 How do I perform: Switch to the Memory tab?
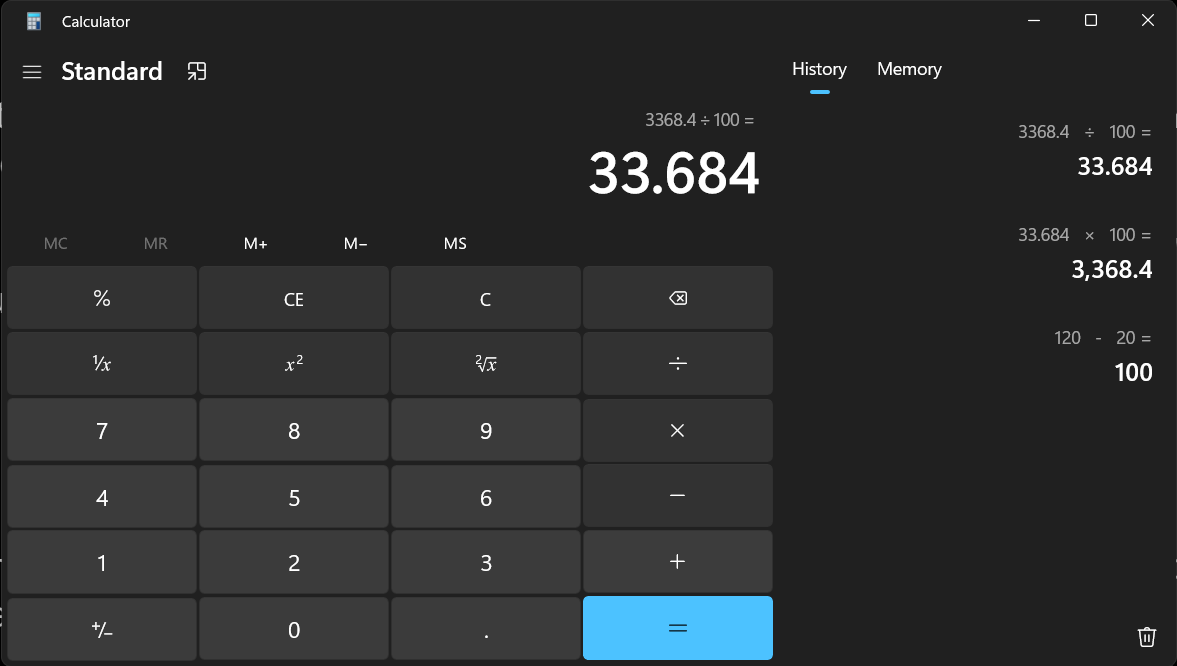click(x=909, y=69)
